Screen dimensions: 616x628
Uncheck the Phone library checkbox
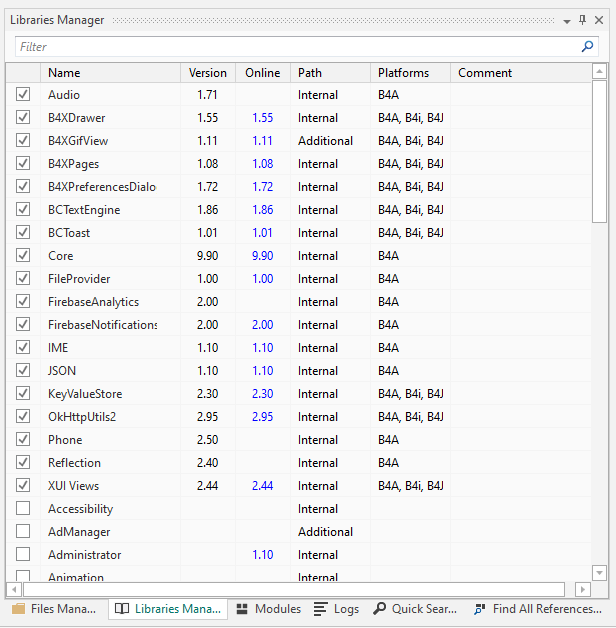[23, 439]
